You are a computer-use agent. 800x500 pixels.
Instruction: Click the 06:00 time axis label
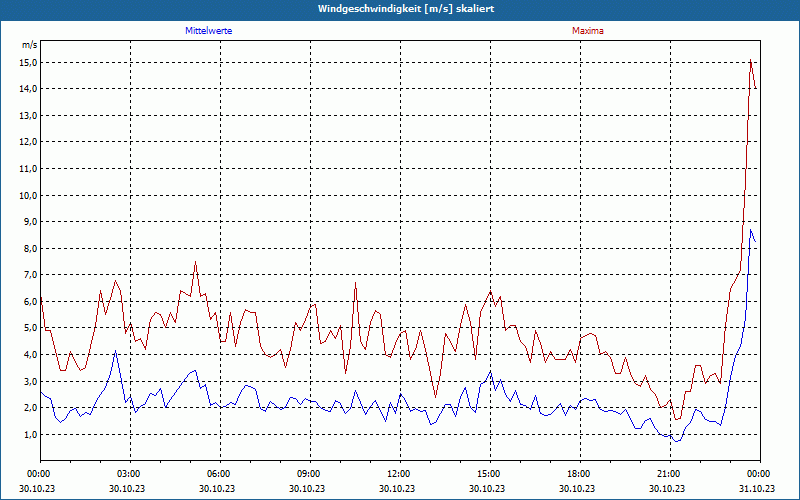(220, 474)
